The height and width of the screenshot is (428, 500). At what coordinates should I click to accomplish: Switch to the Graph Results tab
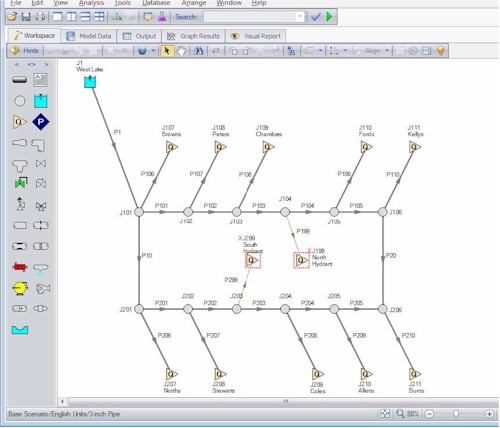click(x=194, y=36)
